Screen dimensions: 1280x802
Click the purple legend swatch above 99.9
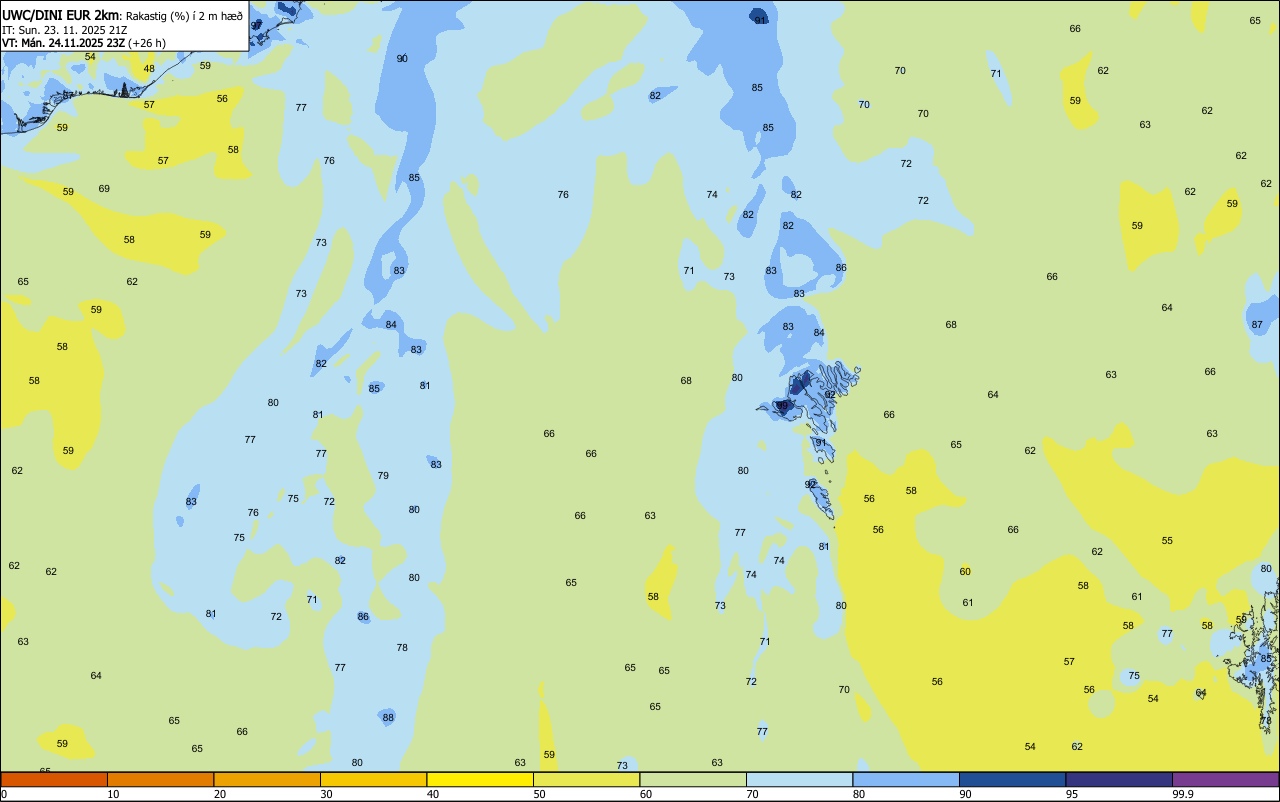[x=1225, y=779]
